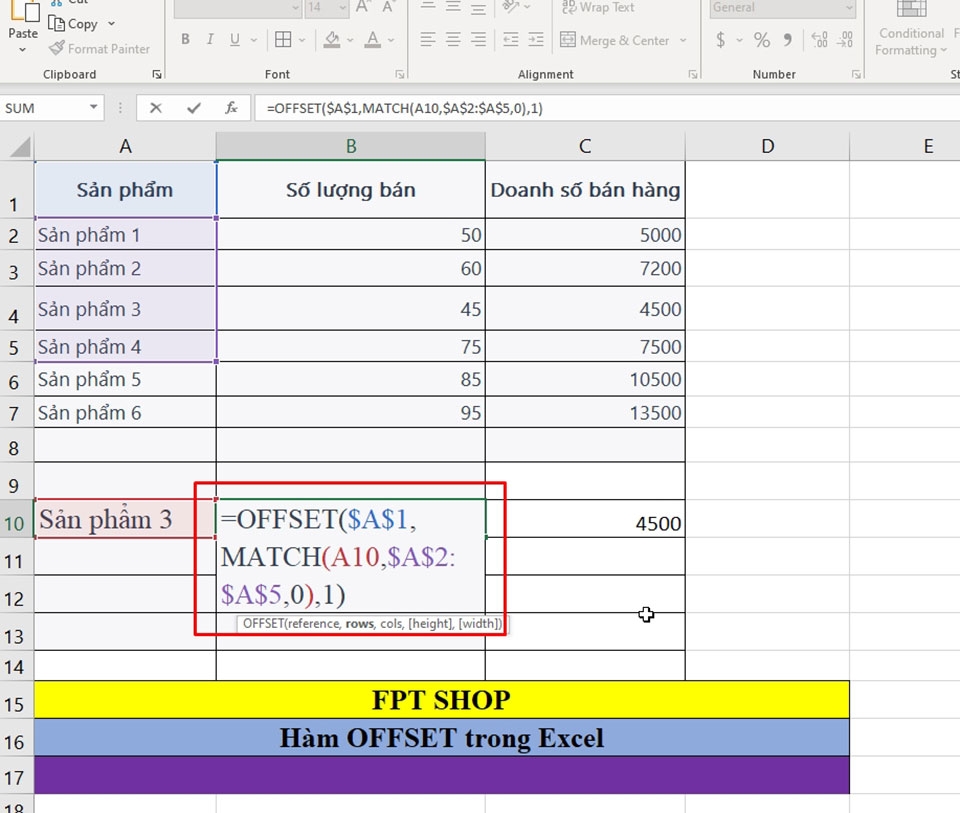This screenshot has height=813, width=960.
Task: Click cell C10 showing 4500
Action: tap(585, 519)
